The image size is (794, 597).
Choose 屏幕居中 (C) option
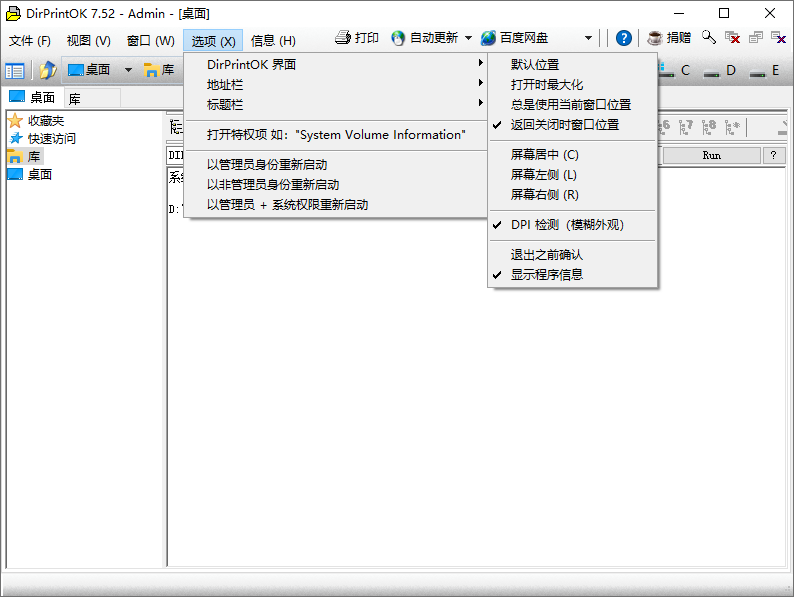coord(573,154)
